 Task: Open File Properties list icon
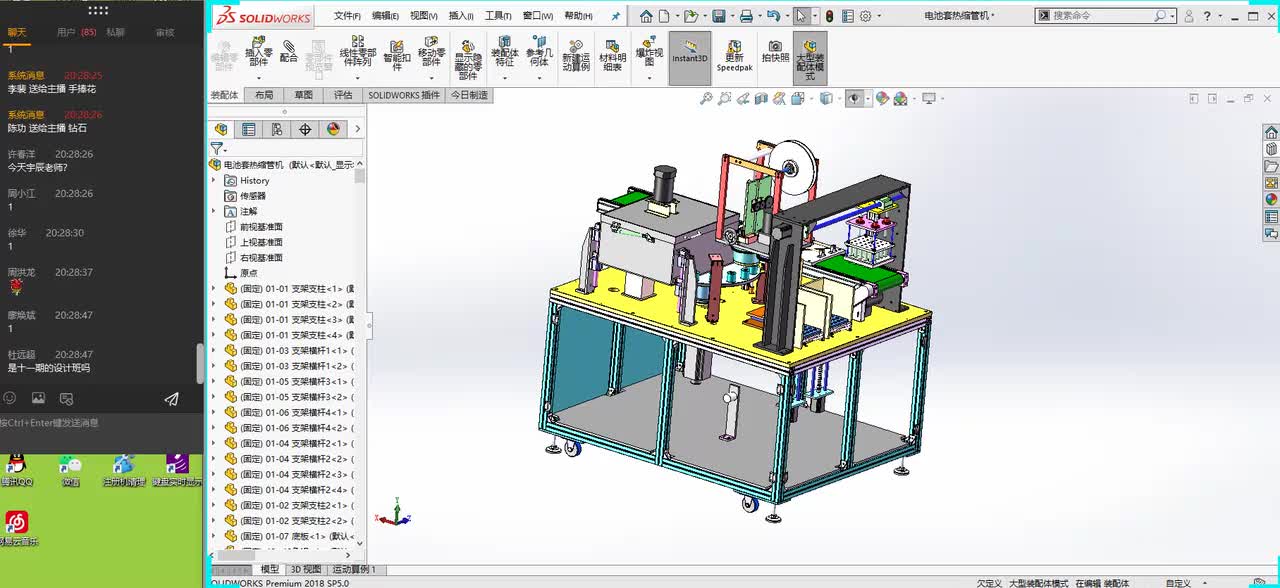(x=848, y=16)
